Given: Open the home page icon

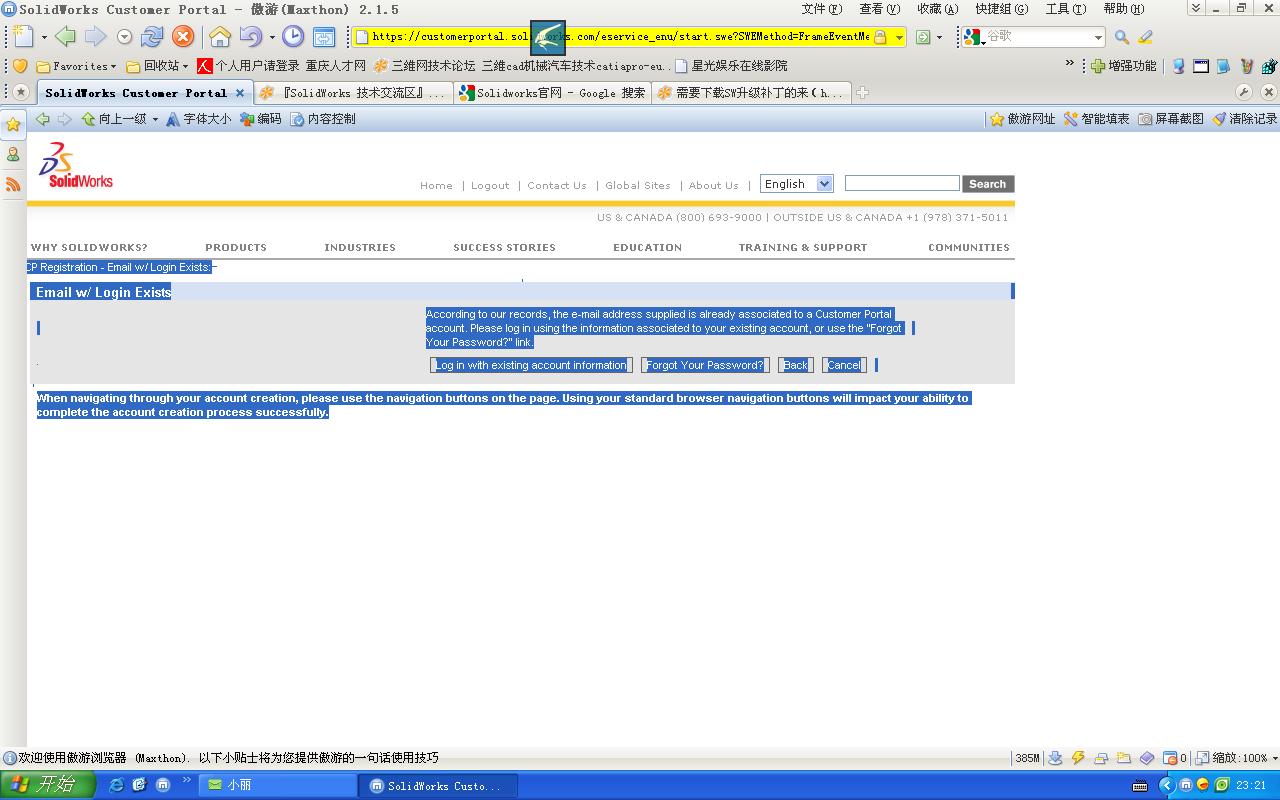Looking at the screenshot, I should click(x=220, y=37).
